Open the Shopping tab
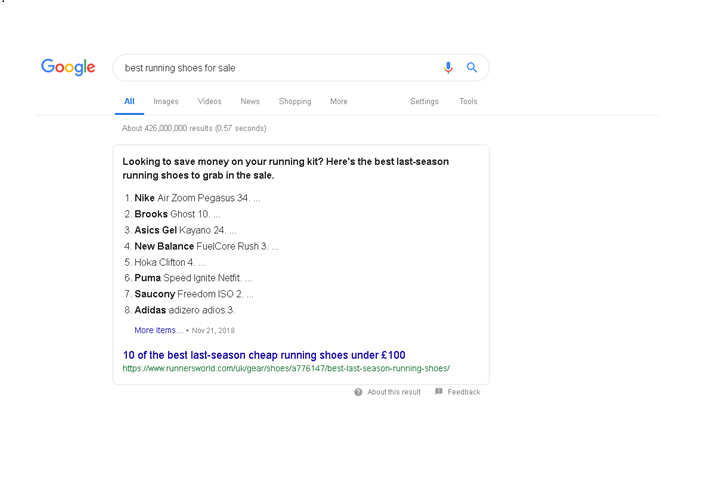Image resolution: width=711 pixels, height=478 pixels. pos(295,101)
